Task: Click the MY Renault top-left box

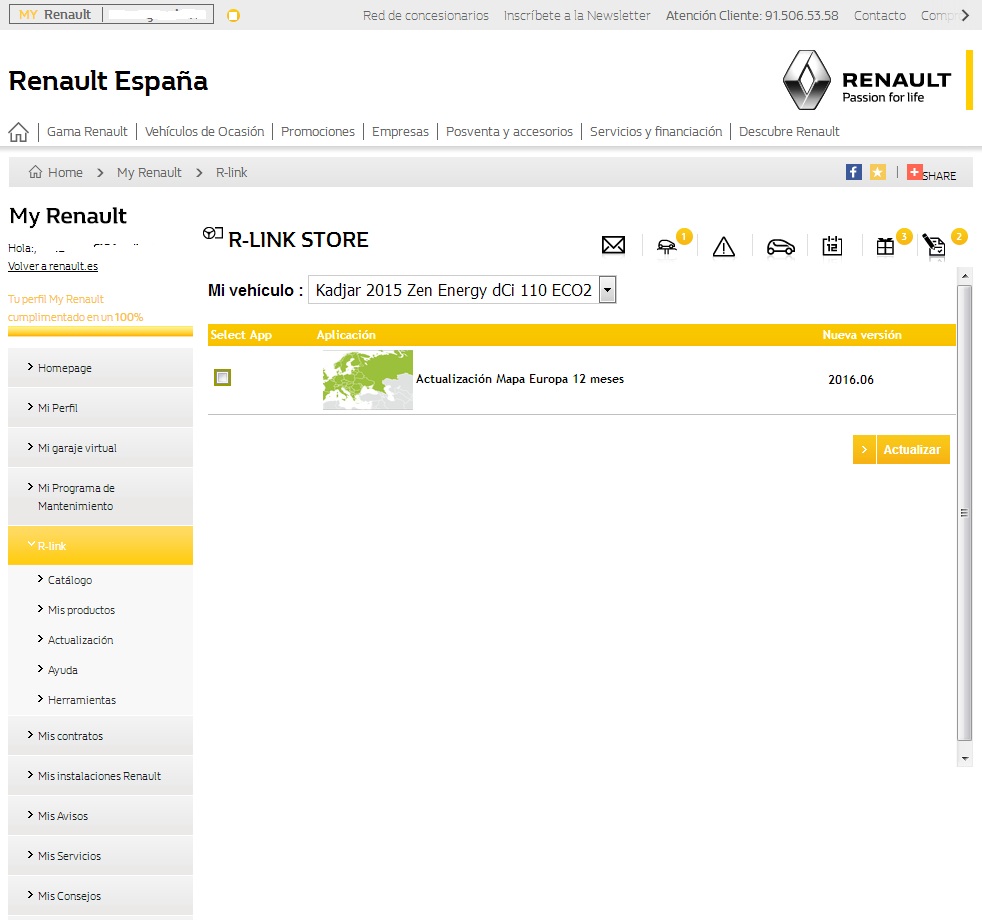Action: (x=111, y=14)
